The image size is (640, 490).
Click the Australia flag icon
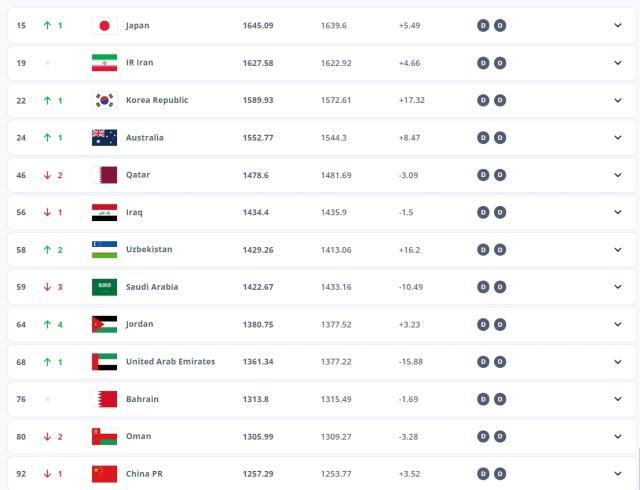(104, 138)
